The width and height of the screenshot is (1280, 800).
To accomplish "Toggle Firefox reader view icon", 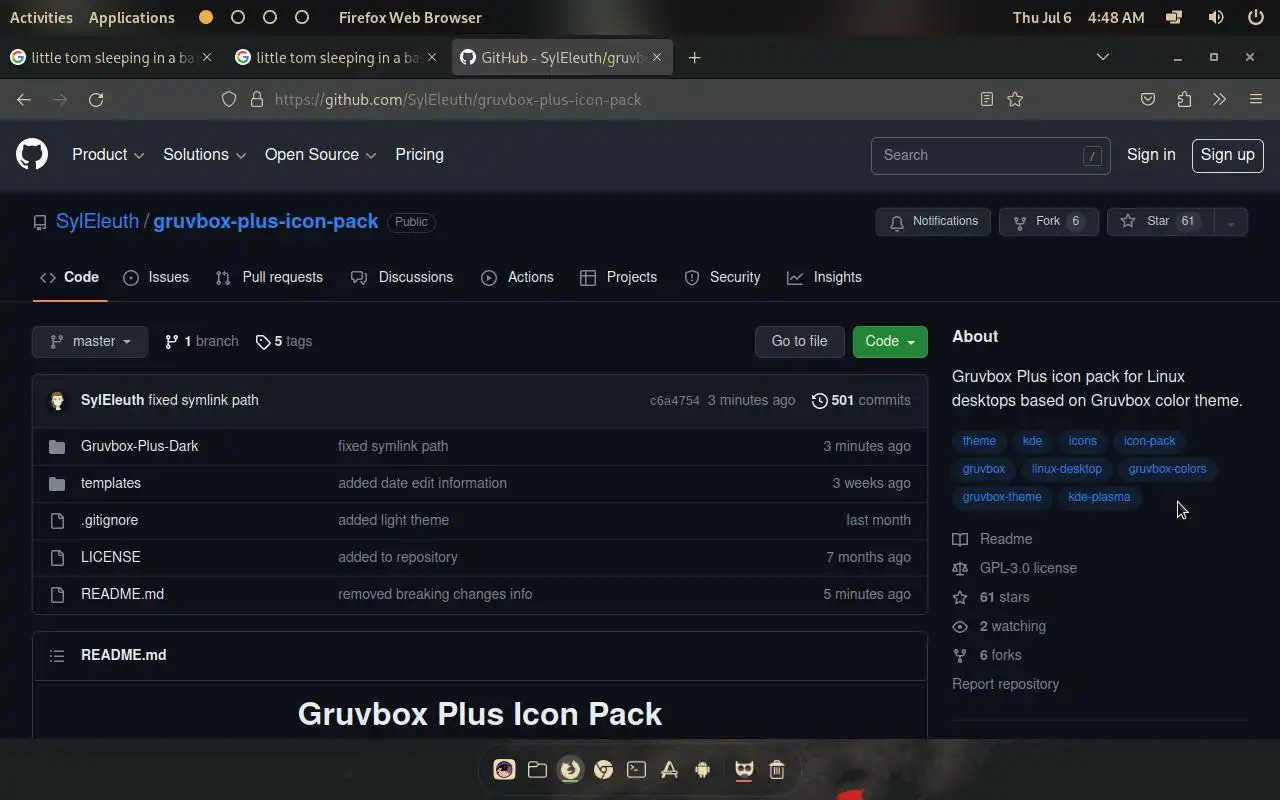I will (x=987, y=99).
